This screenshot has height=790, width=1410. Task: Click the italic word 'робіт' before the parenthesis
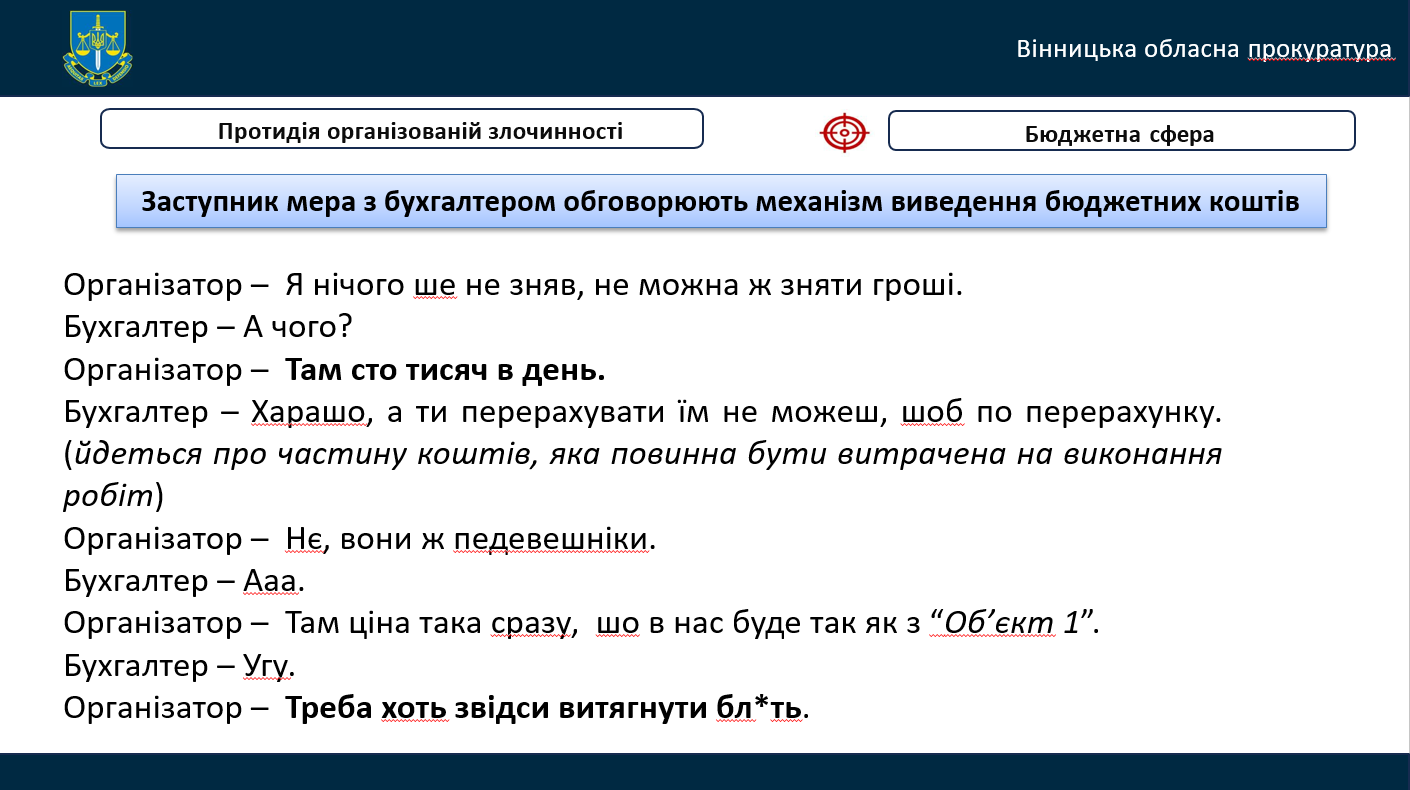coord(108,497)
